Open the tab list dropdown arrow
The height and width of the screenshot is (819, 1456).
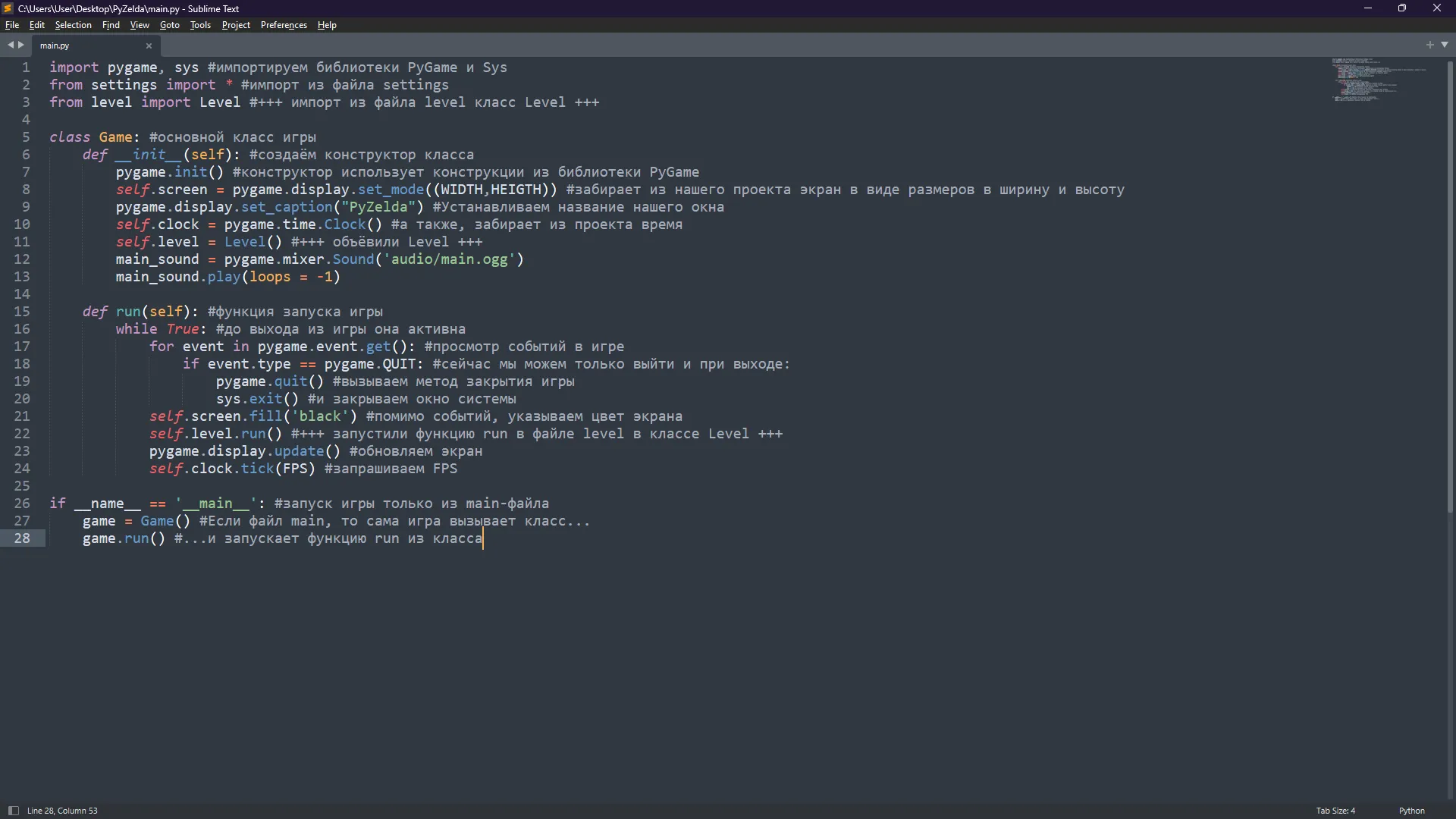1445,45
